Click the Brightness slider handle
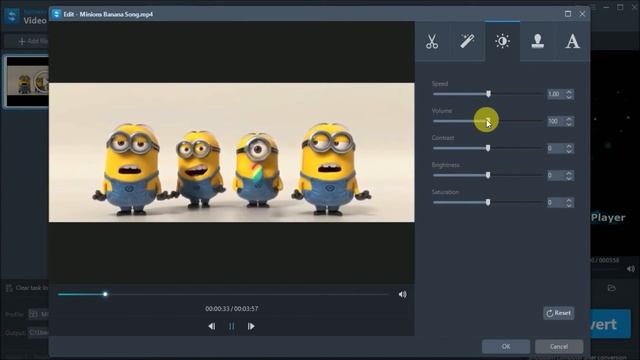Image resolution: width=640 pixels, height=360 pixels. [x=488, y=175]
